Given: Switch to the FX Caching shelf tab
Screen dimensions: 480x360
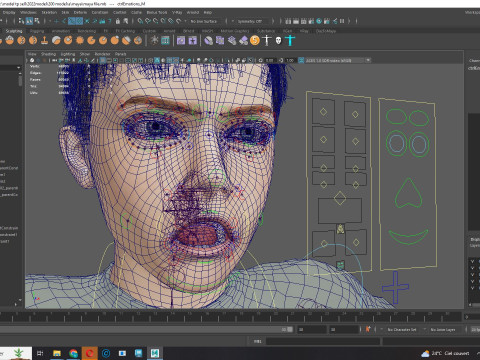Looking at the screenshot, I should tap(125, 31).
